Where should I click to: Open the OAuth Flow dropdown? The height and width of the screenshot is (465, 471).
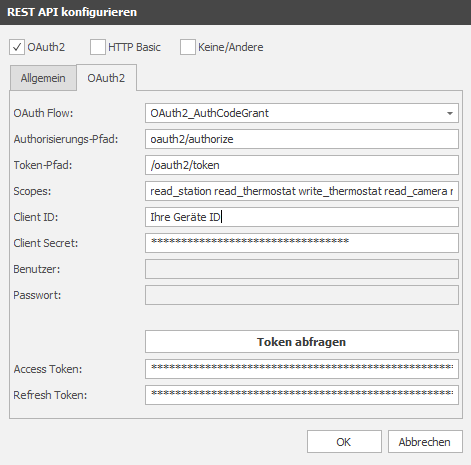pos(302,113)
